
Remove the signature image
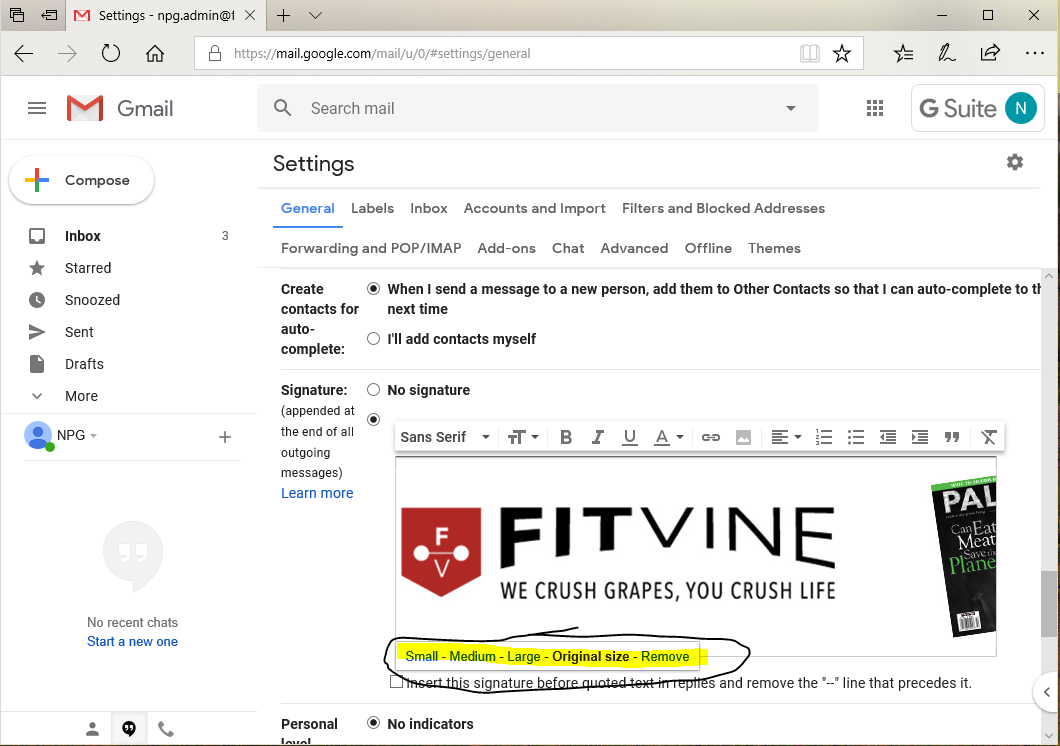665,656
